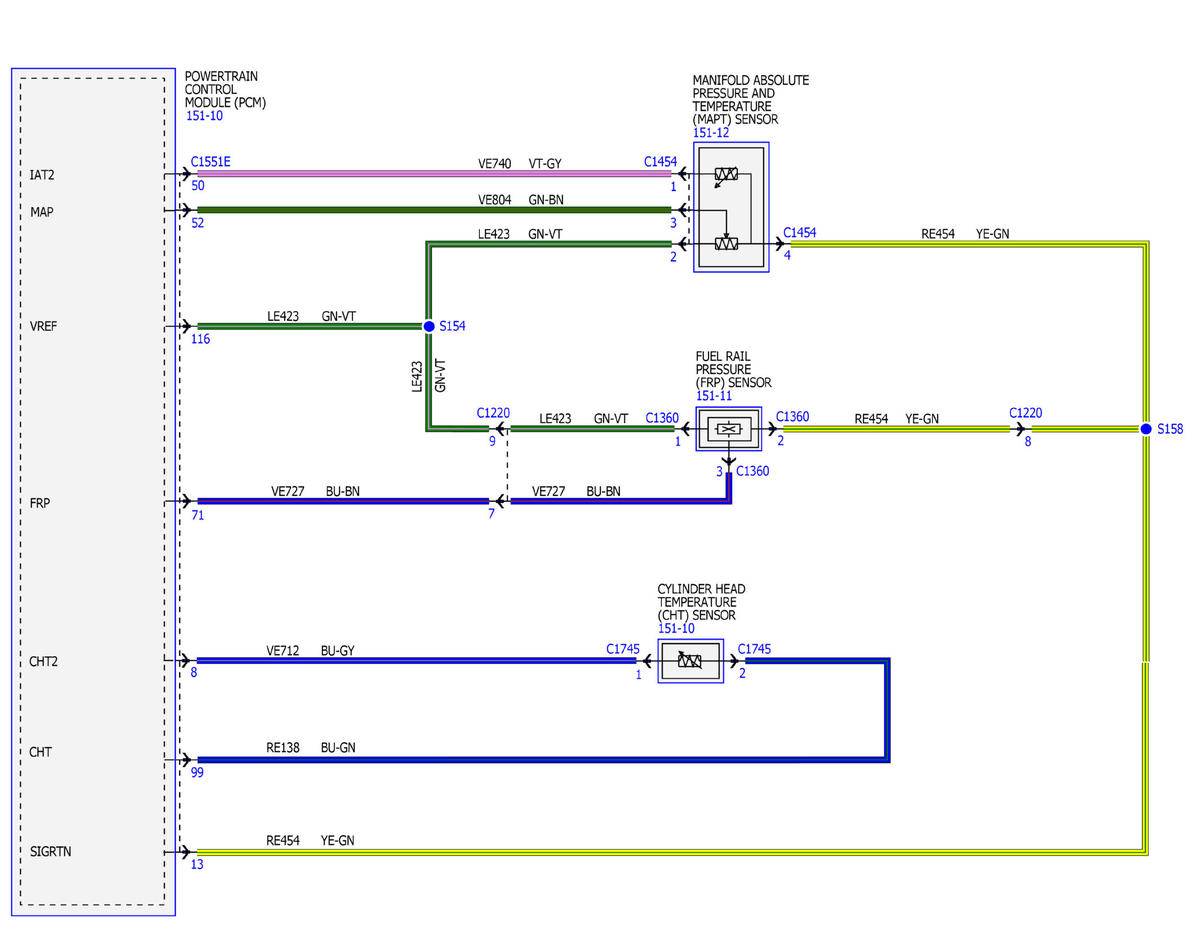Click pin number 50

pyautogui.click(x=197, y=187)
